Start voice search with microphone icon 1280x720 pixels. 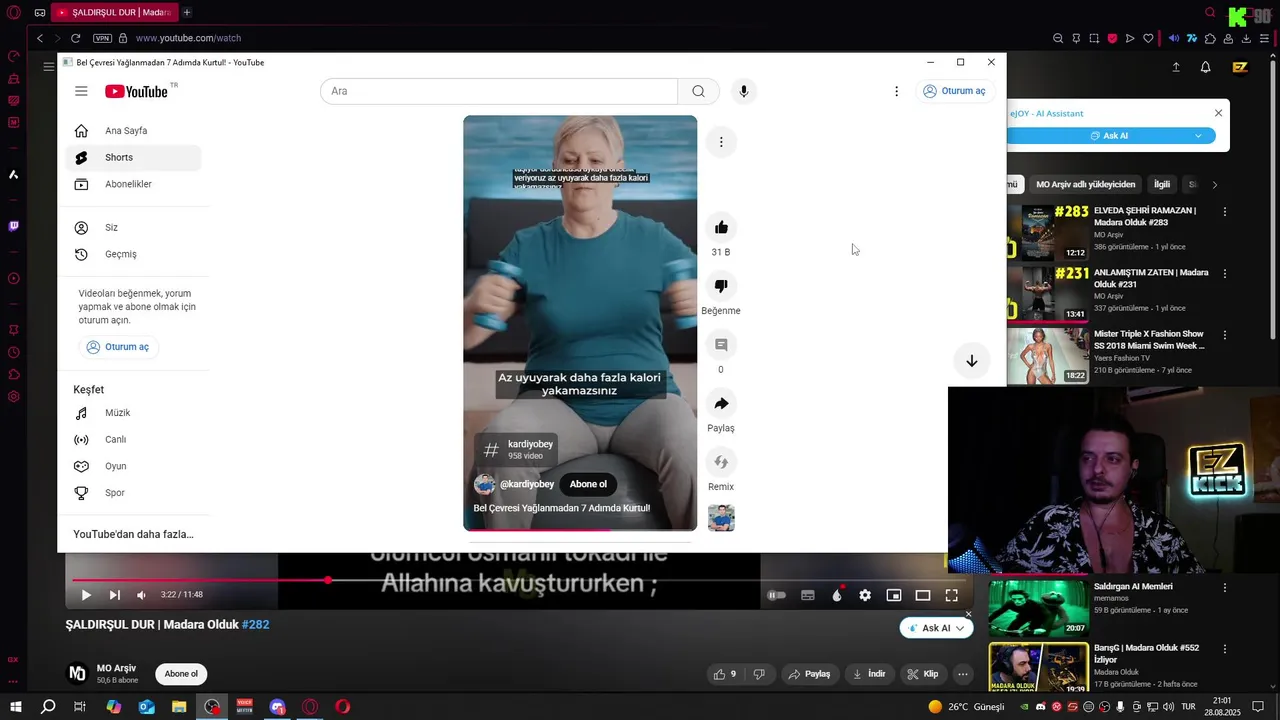743,91
